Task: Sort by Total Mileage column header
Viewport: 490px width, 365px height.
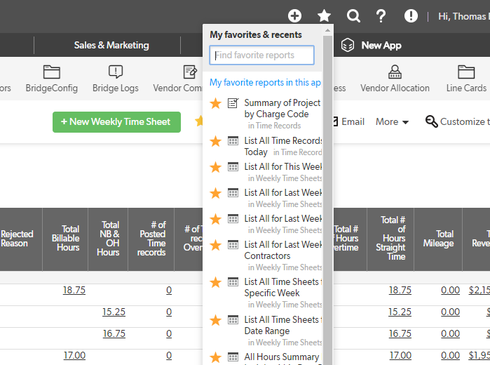Action: (439, 238)
